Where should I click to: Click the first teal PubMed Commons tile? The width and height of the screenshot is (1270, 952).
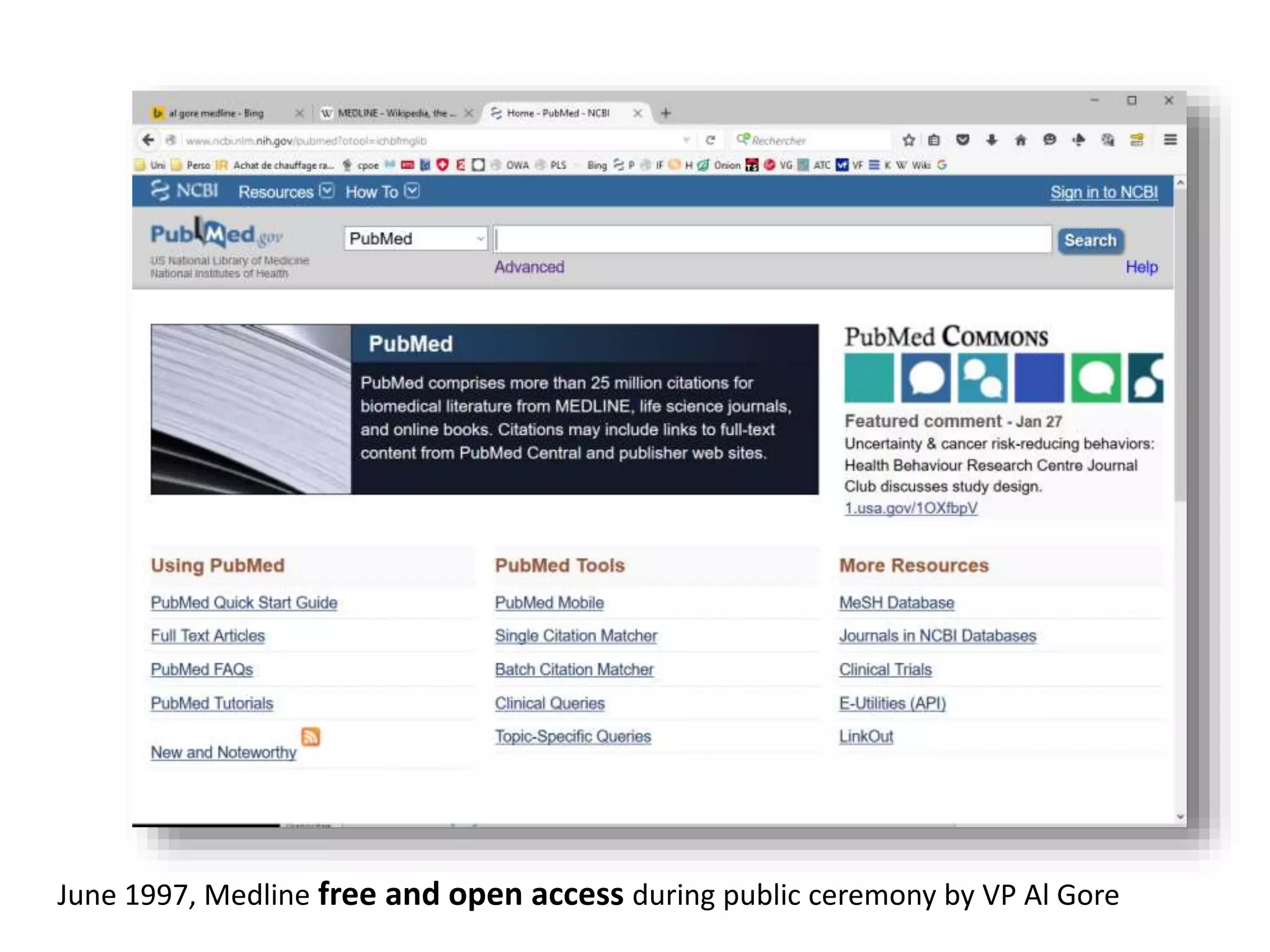point(869,378)
